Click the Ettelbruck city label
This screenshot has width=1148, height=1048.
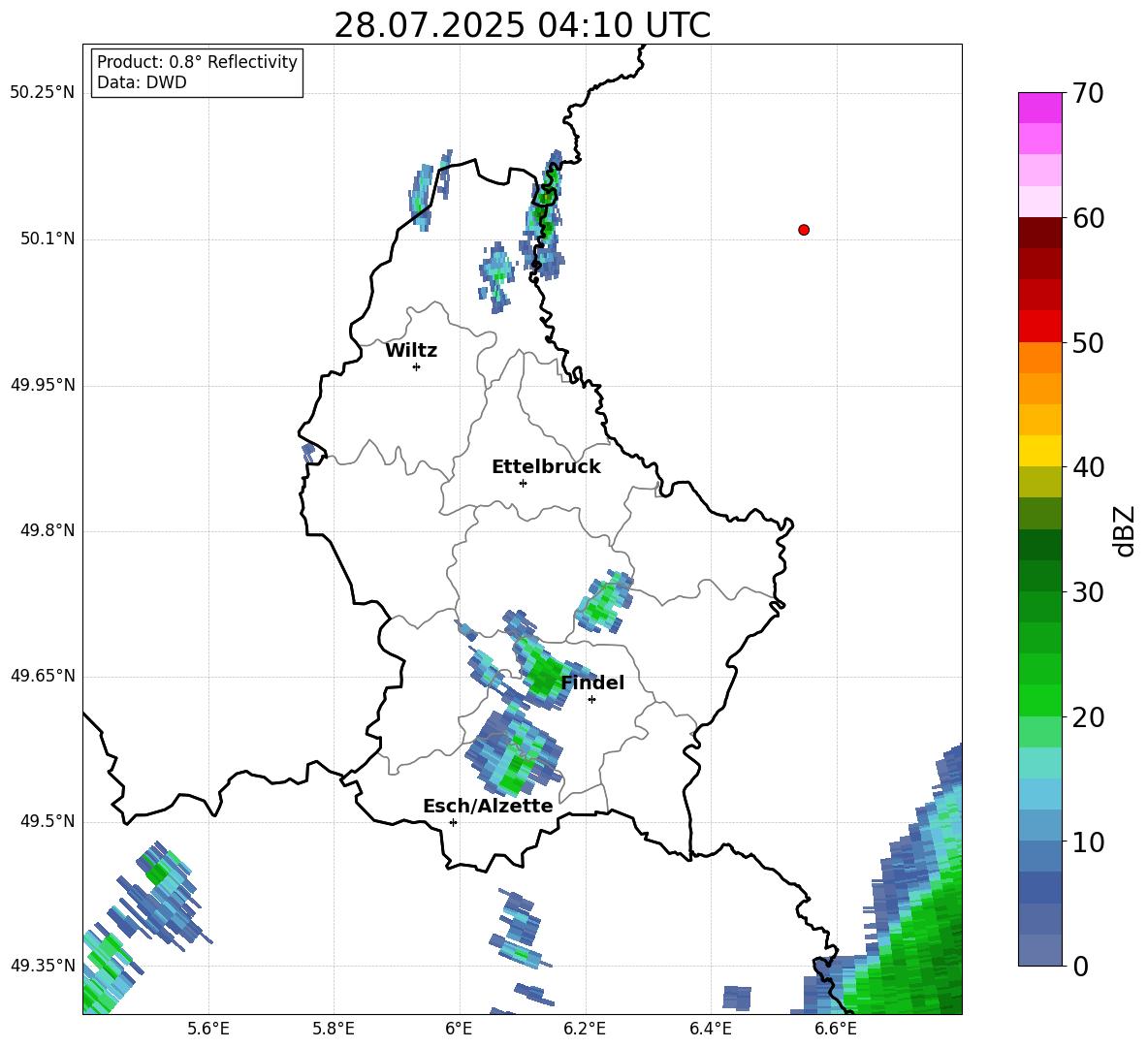[546, 467]
